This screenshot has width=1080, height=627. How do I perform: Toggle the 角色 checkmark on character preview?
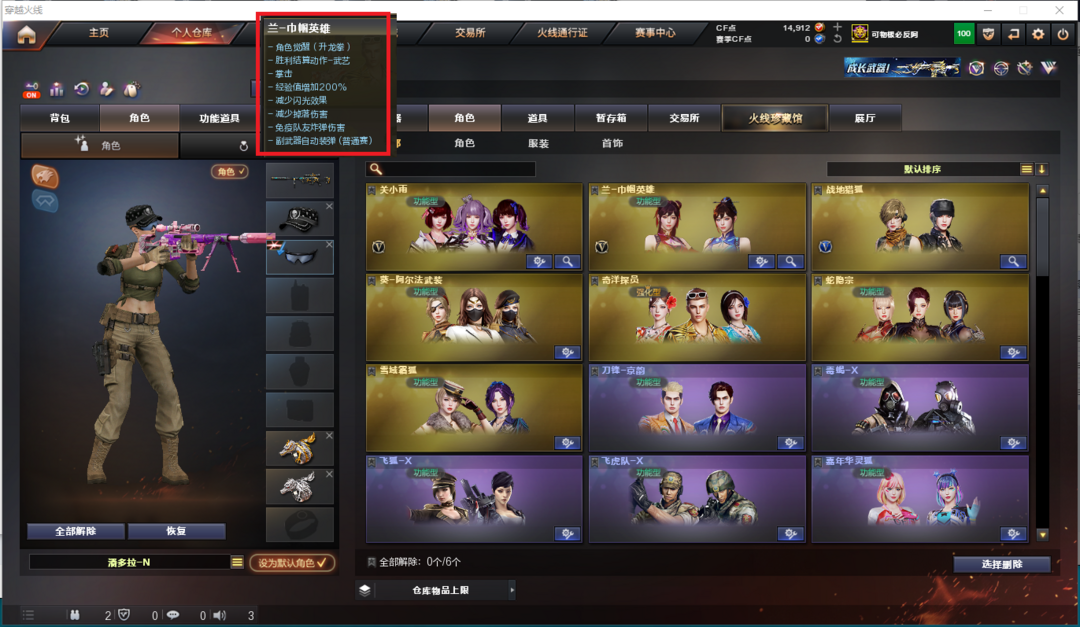click(229, 172)
